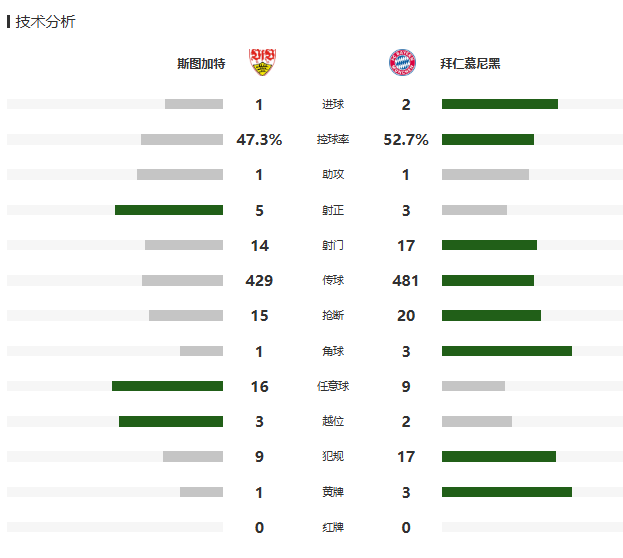Click Stuttgart's 47.3% possession value
The width and height of the screenshot is (623, 558).
[x=259, y=140]
